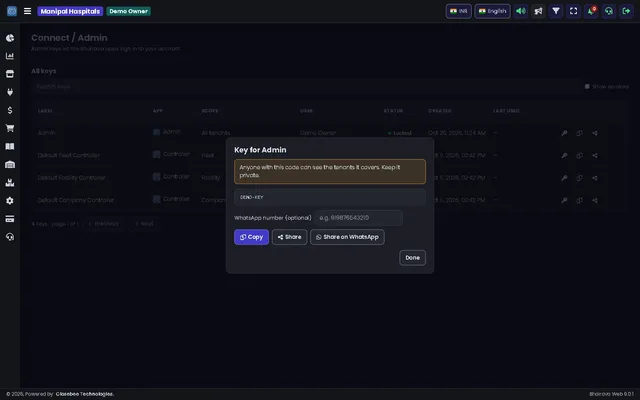640x400 pixels.
Task: Open the English language dropdown
Action: pos(492,11)
